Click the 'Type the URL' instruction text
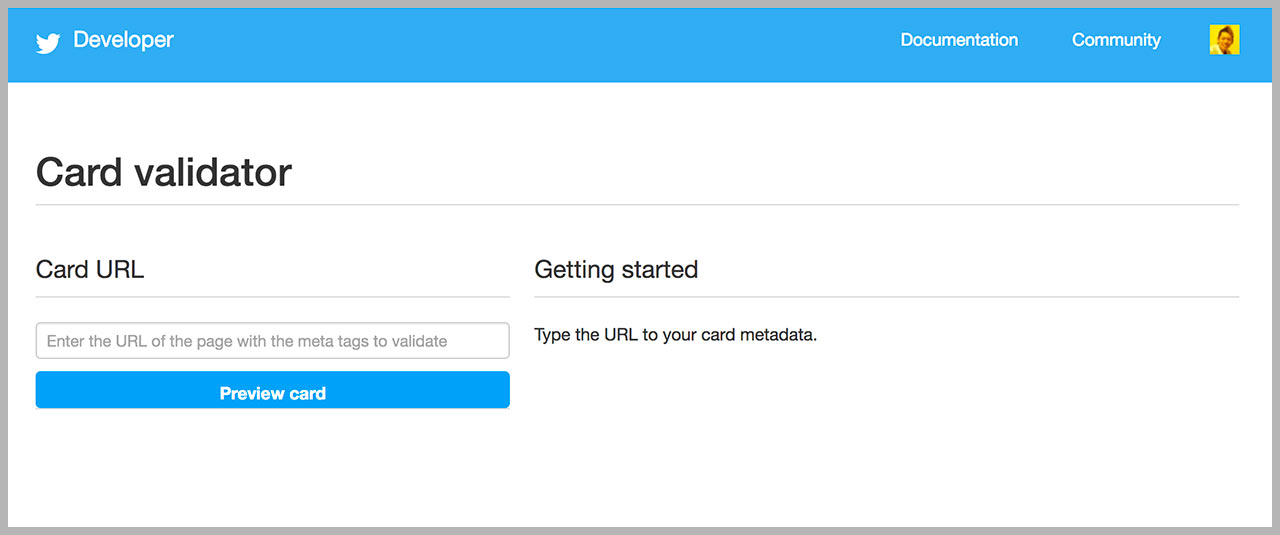This screenshot has height=535, width=1280. [x=676, y=335]
